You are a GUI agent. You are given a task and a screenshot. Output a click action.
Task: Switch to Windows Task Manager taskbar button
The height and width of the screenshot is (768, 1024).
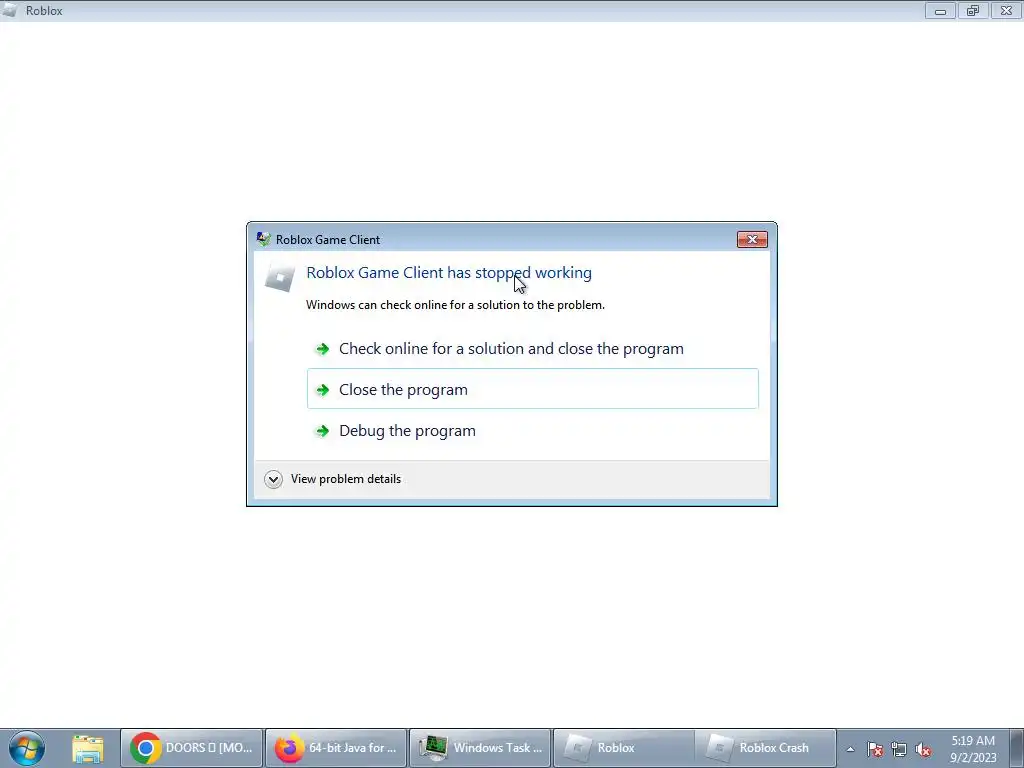(x=481, y=748)
